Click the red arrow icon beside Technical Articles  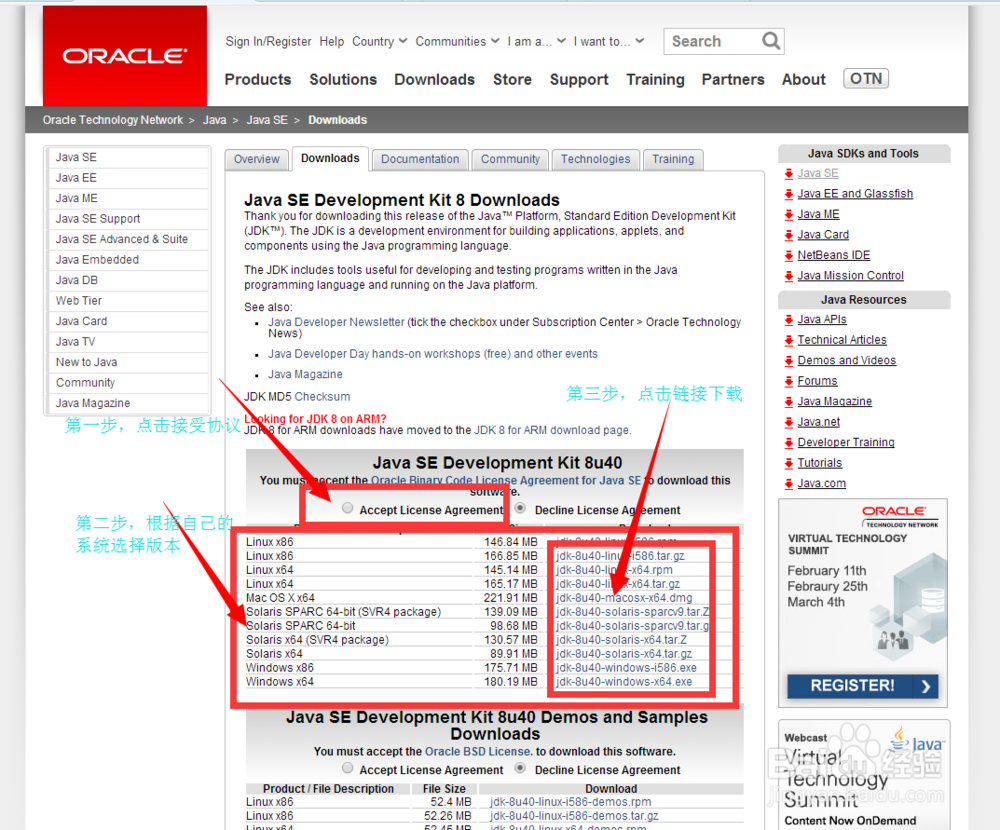[x=789, y=340]
